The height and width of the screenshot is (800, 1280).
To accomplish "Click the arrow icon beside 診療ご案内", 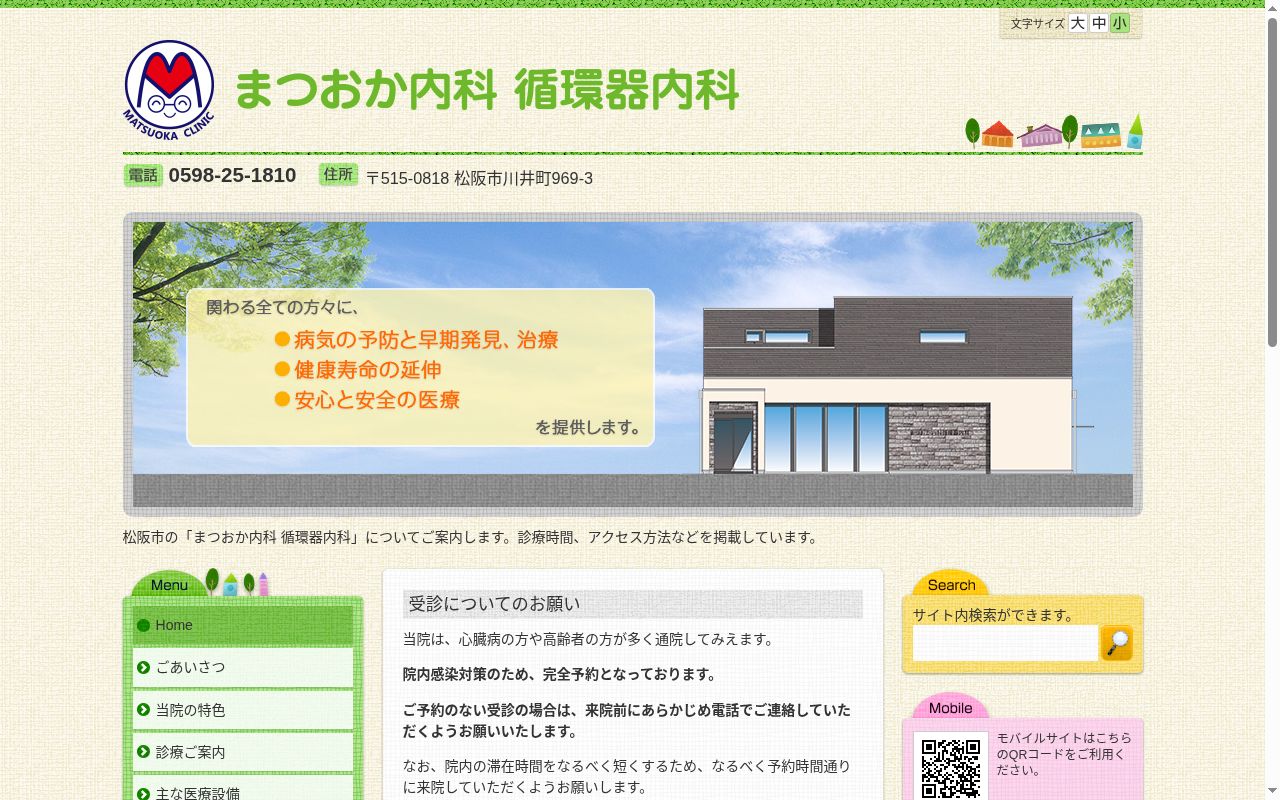I will (144, 752).
